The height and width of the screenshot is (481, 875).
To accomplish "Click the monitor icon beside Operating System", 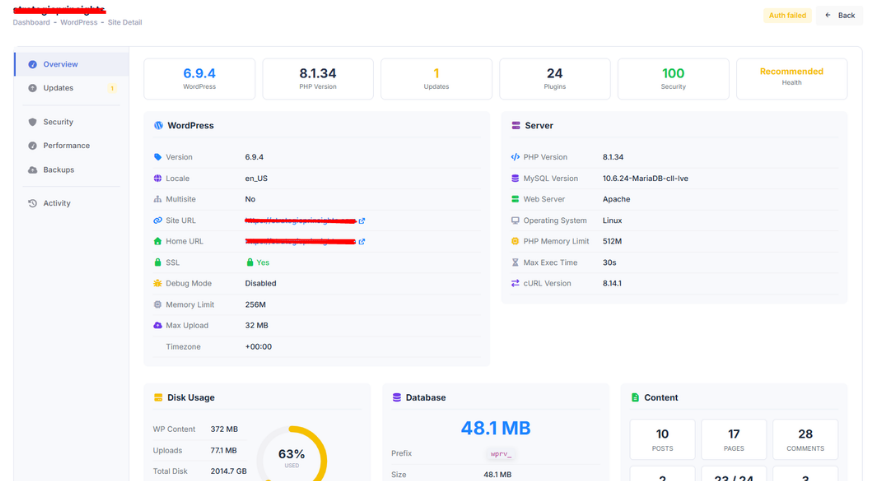I will (x=515, y=220).
